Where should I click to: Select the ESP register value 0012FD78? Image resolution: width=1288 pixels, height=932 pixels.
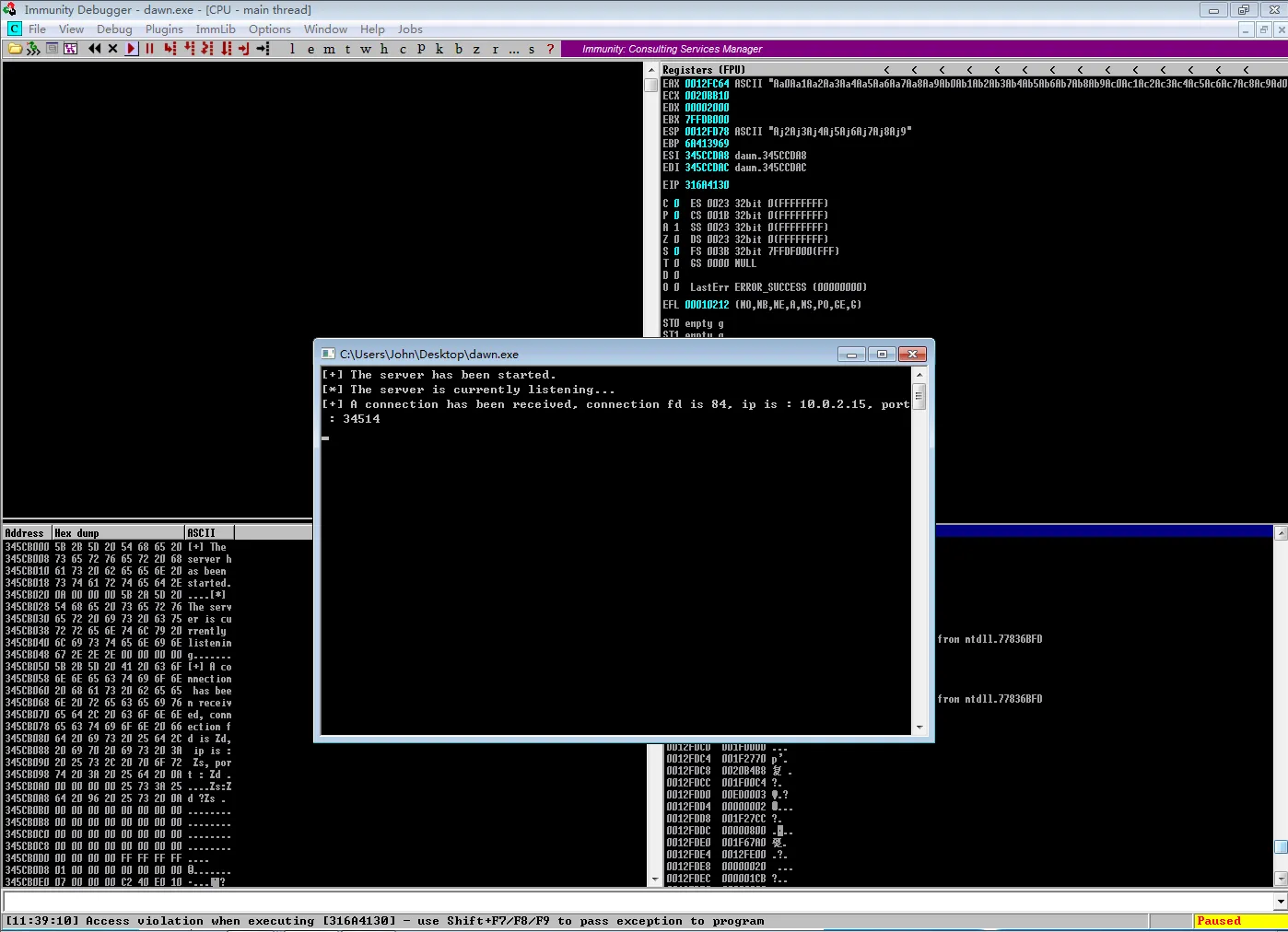click(707, 132)
